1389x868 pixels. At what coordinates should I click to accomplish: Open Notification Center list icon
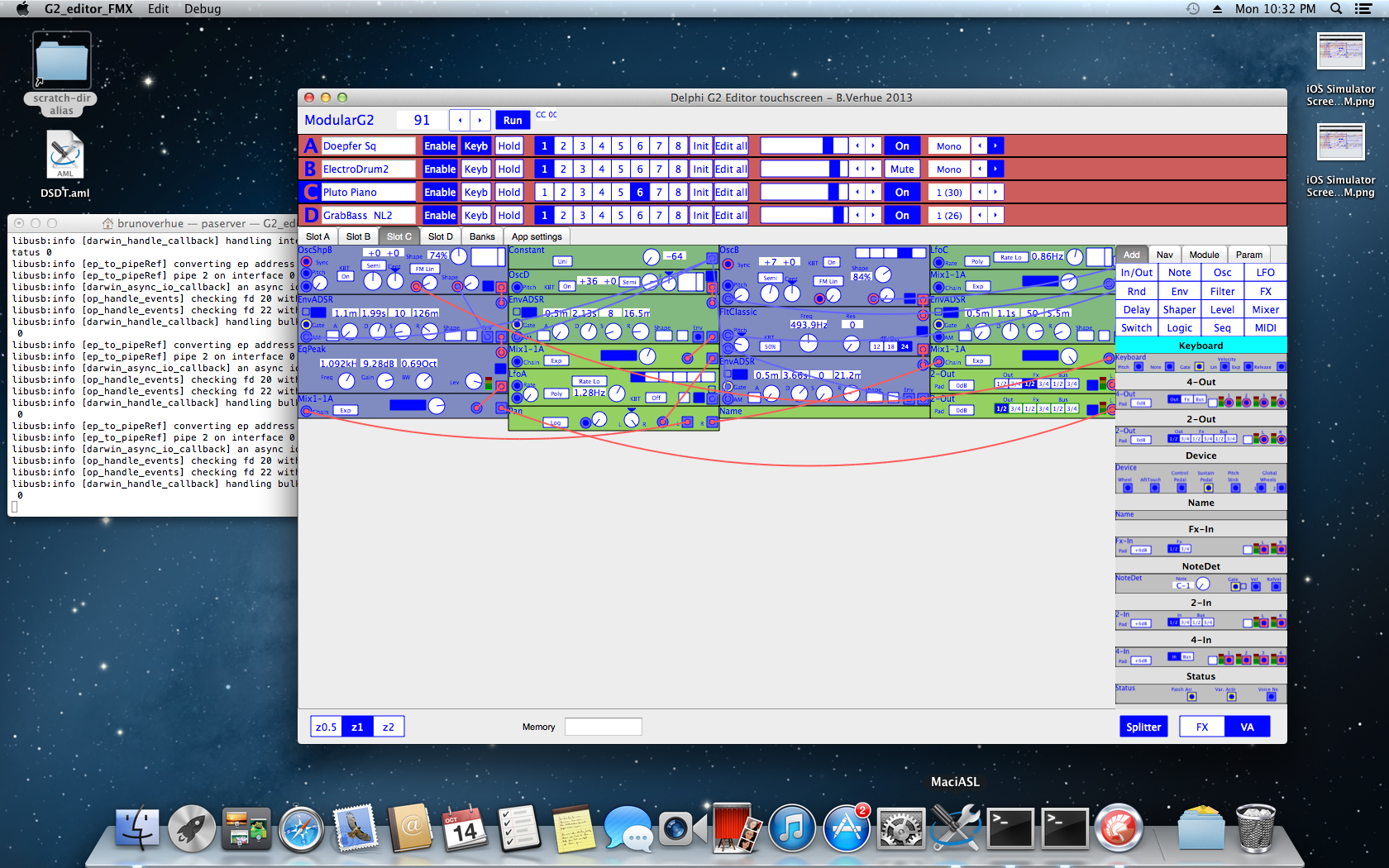[1363, 8]
